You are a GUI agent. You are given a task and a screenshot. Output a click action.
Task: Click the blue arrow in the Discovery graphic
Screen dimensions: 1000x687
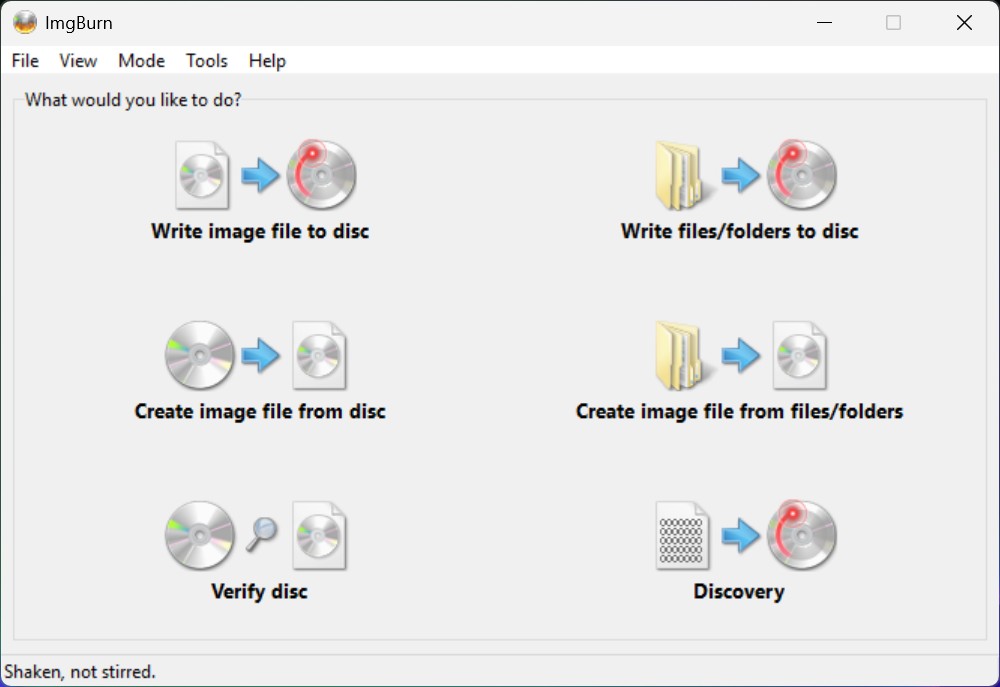(741, 535)
